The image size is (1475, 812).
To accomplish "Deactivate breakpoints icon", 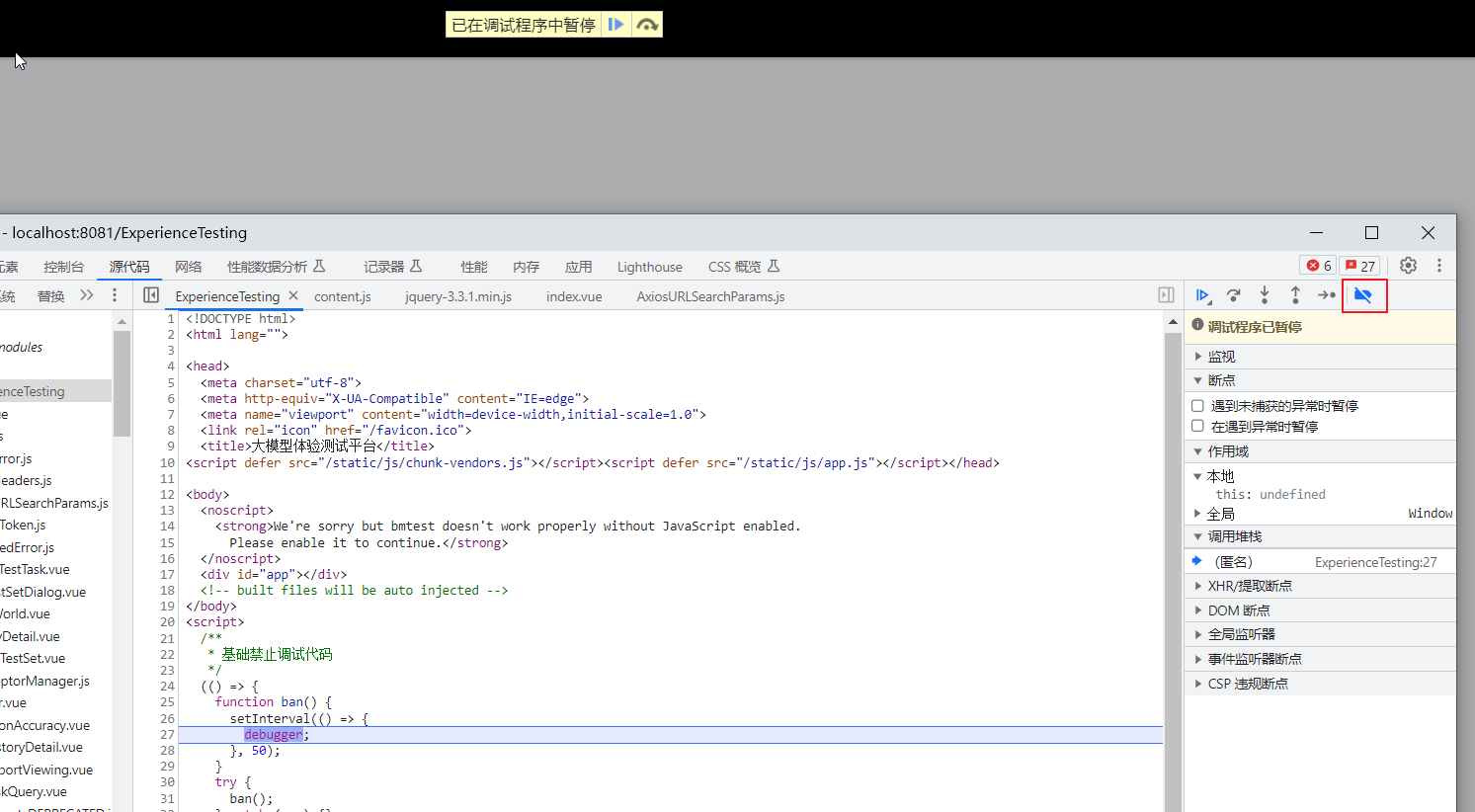I will (1363, 295).
